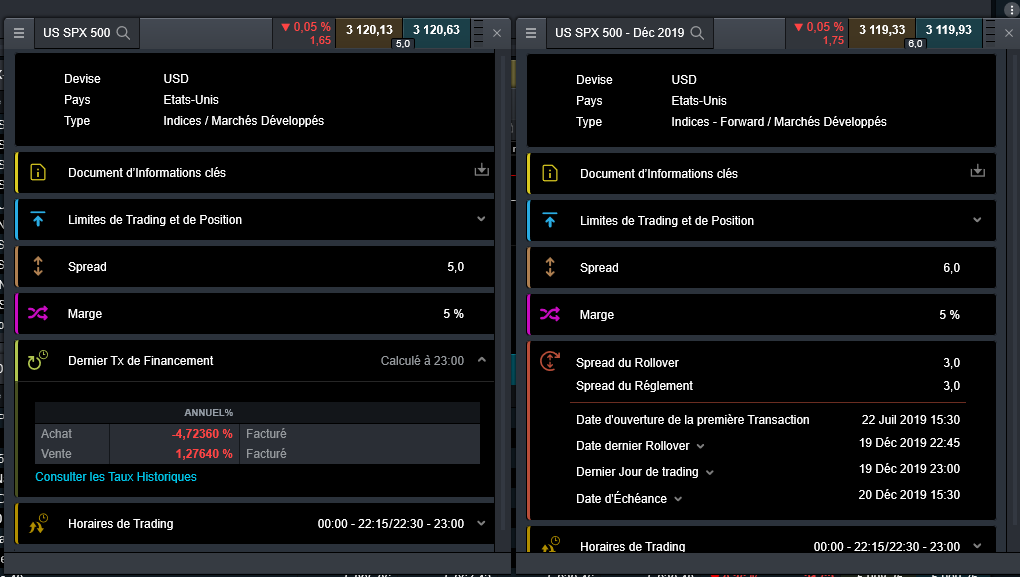
Task: Click the date 22 Juil 2019 15:30
Action: point(911,420)
